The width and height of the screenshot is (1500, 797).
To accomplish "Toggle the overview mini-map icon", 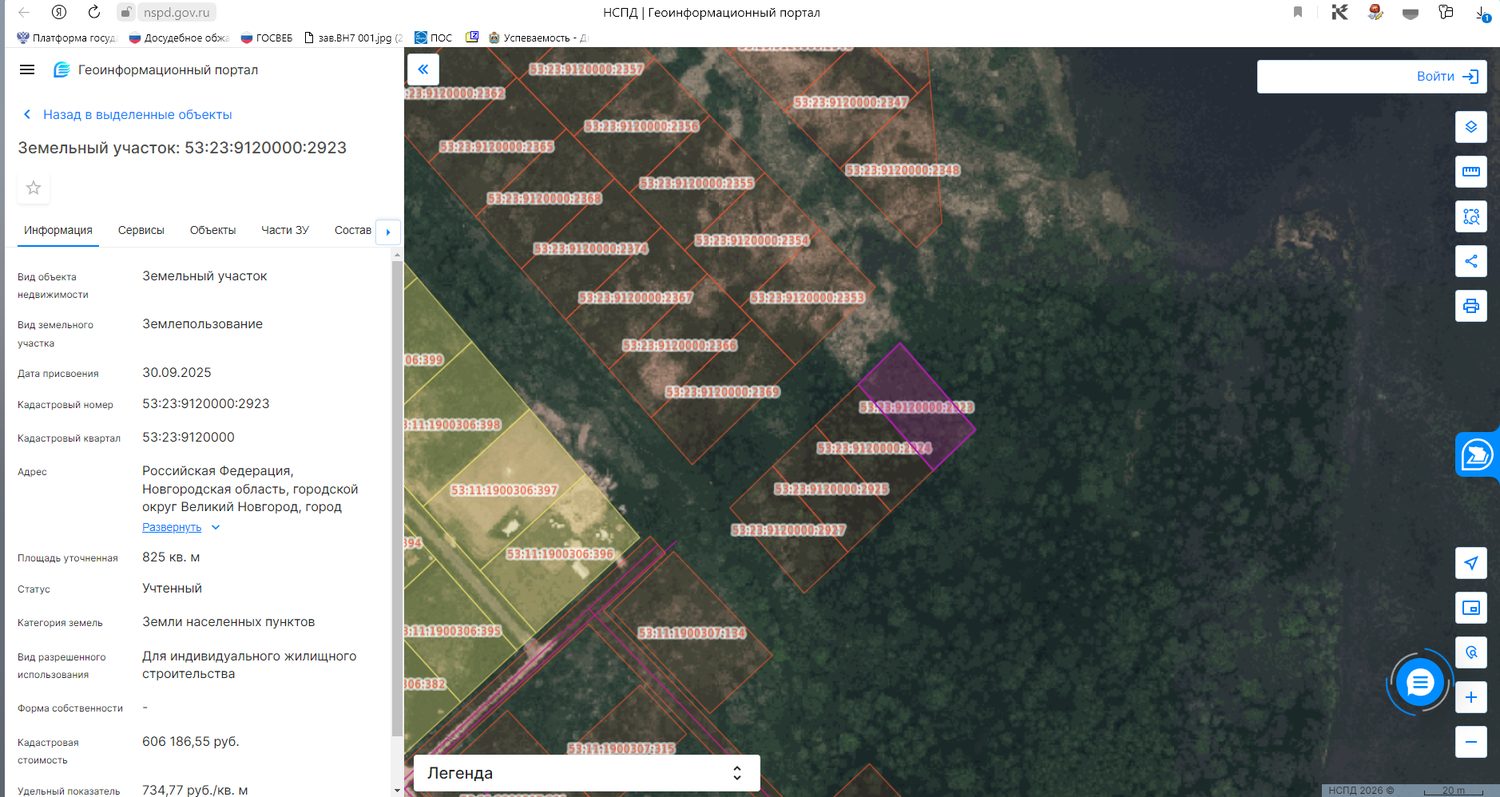I will [1471, 608].
